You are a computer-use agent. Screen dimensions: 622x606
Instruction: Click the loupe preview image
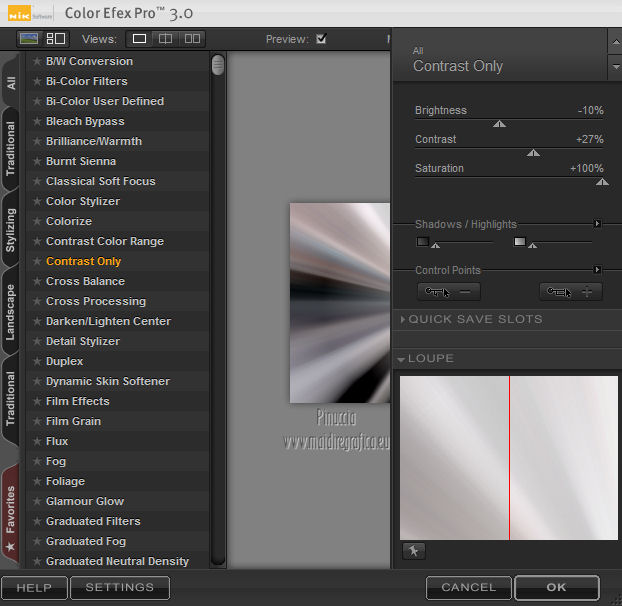point(509,458)
